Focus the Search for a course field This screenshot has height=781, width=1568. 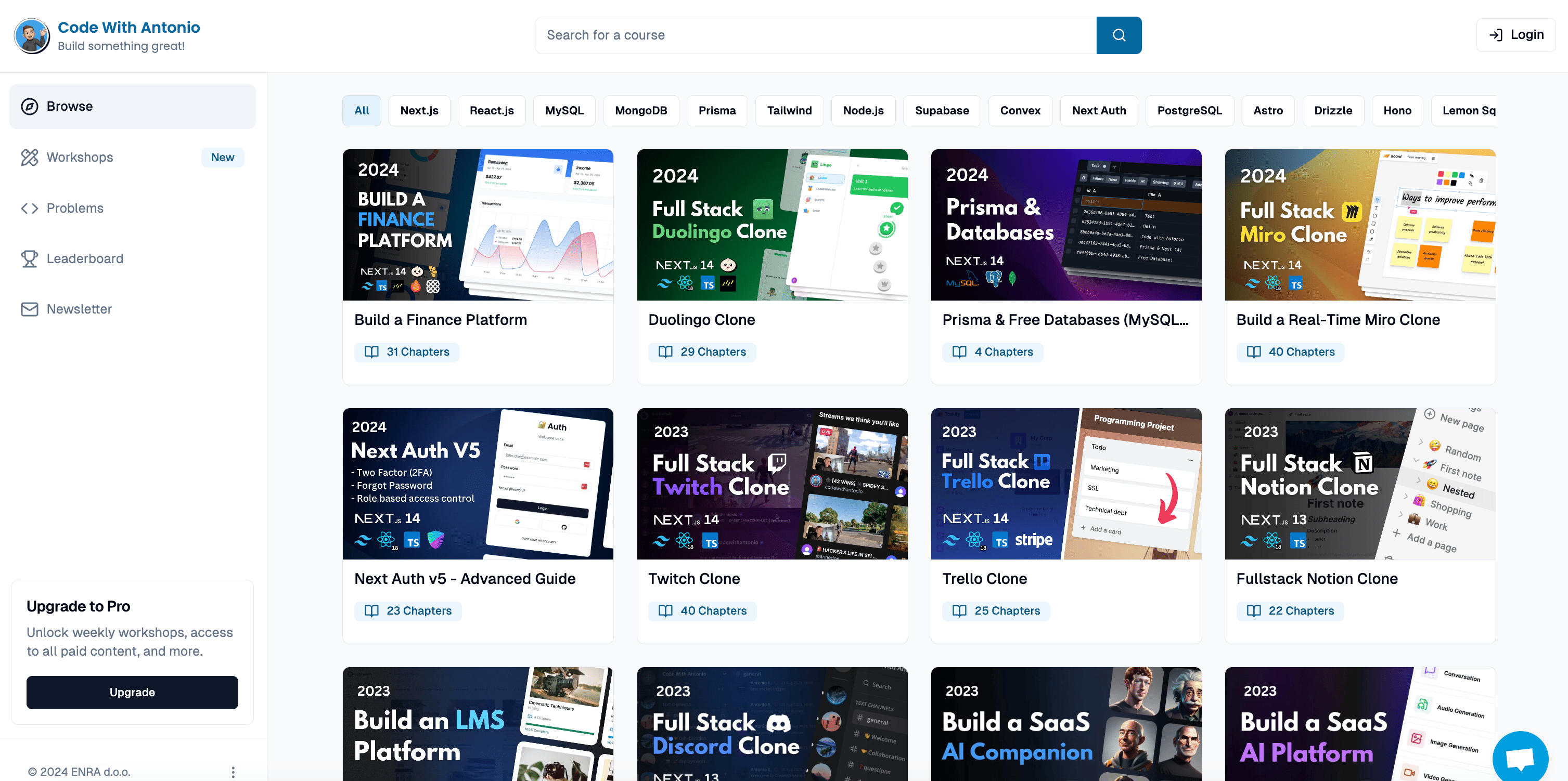(x=815, y=35)
